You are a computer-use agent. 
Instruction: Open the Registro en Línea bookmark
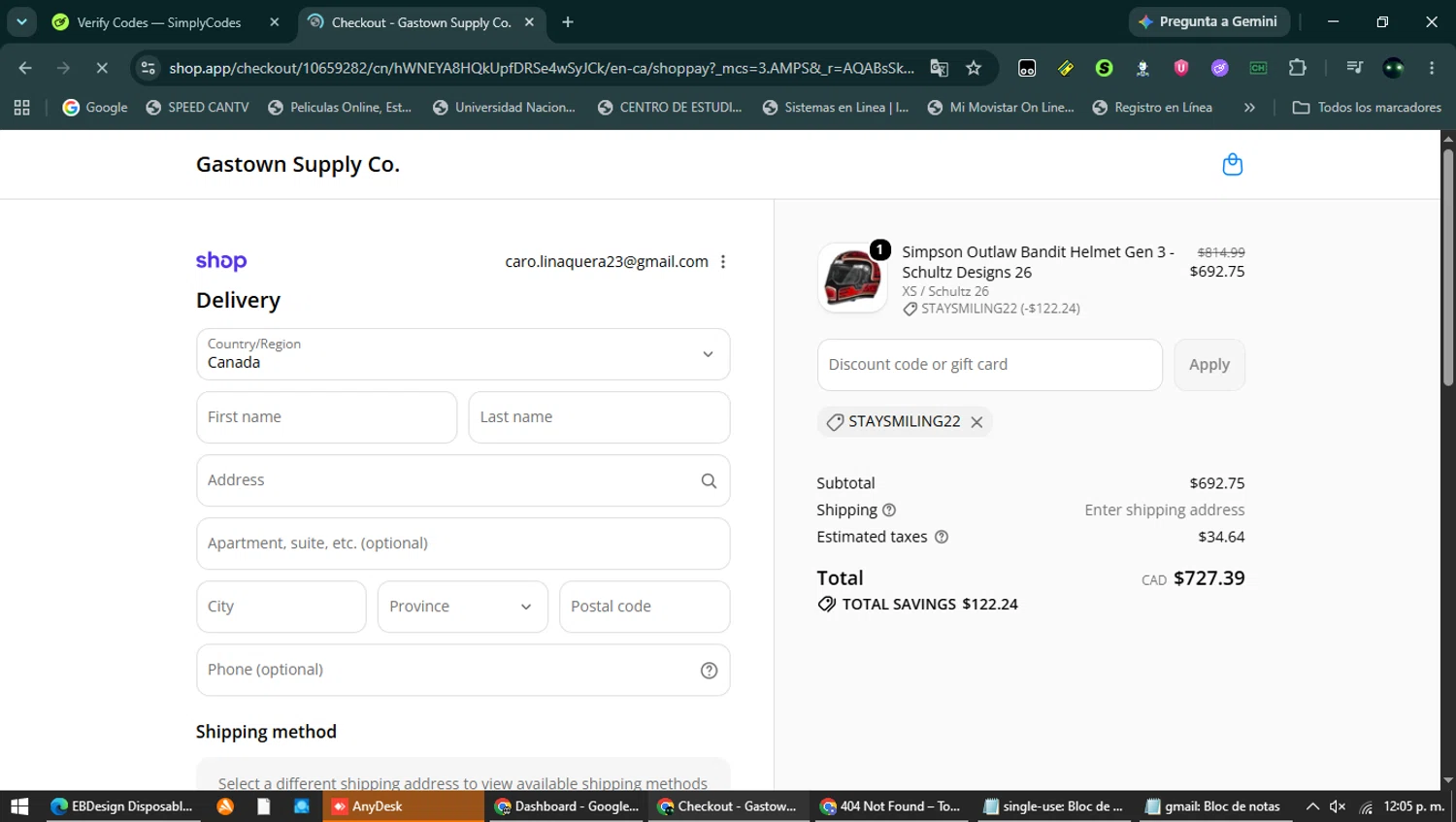1152,108
